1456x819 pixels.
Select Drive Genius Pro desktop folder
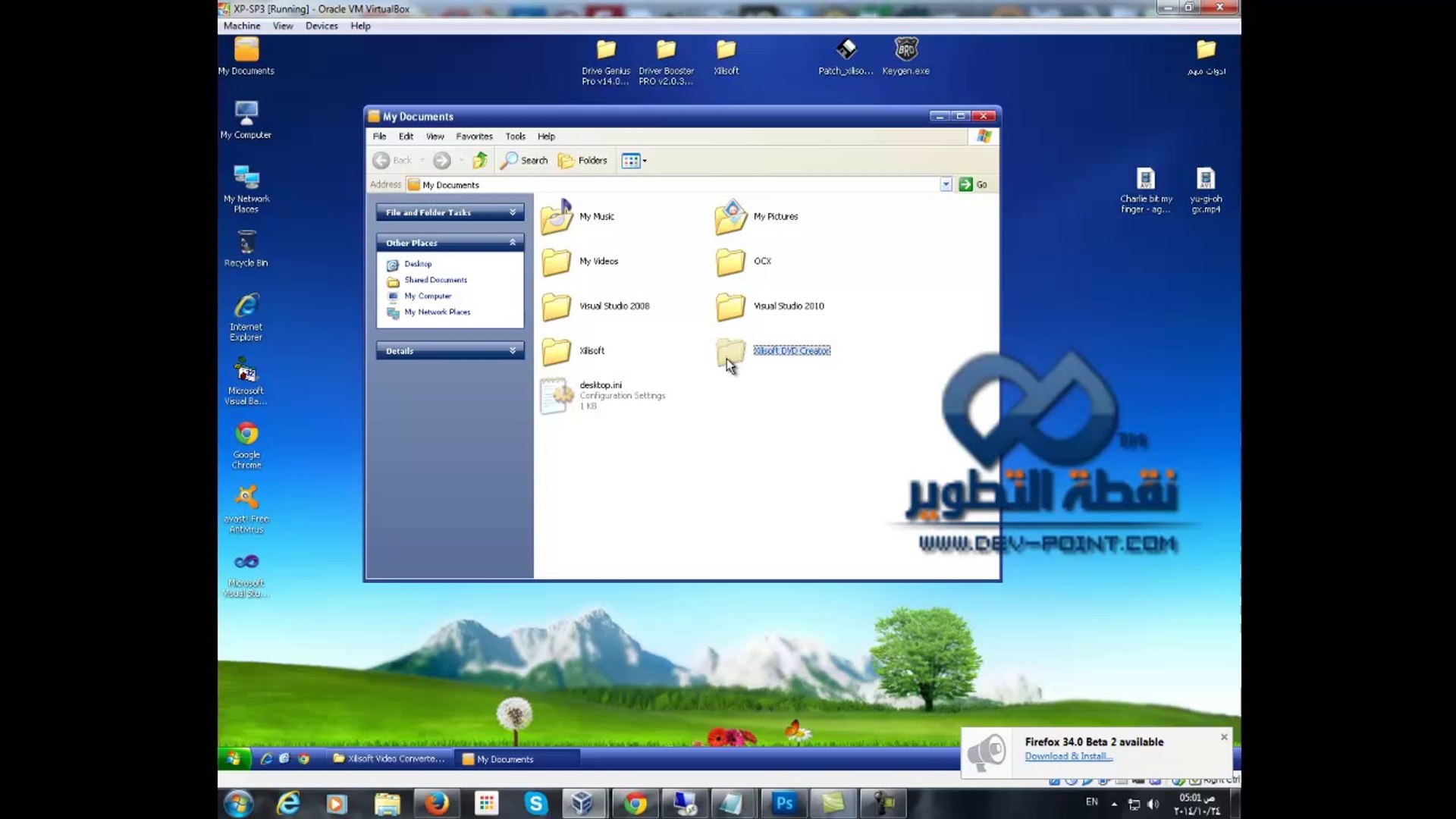[x=605, y=62]
